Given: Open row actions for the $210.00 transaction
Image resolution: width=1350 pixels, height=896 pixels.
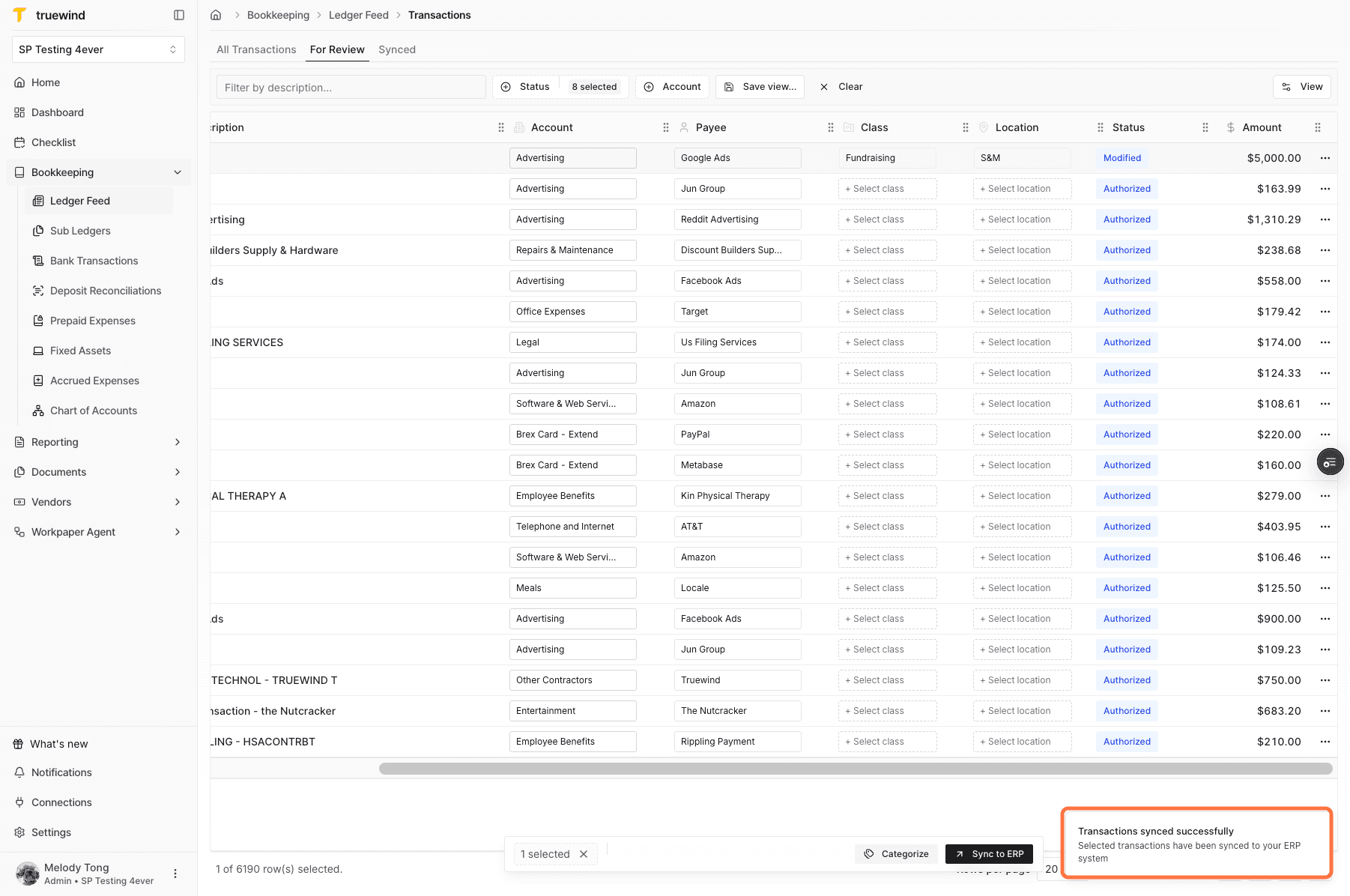Looking at the screenshot, I should coord(1325,742).
